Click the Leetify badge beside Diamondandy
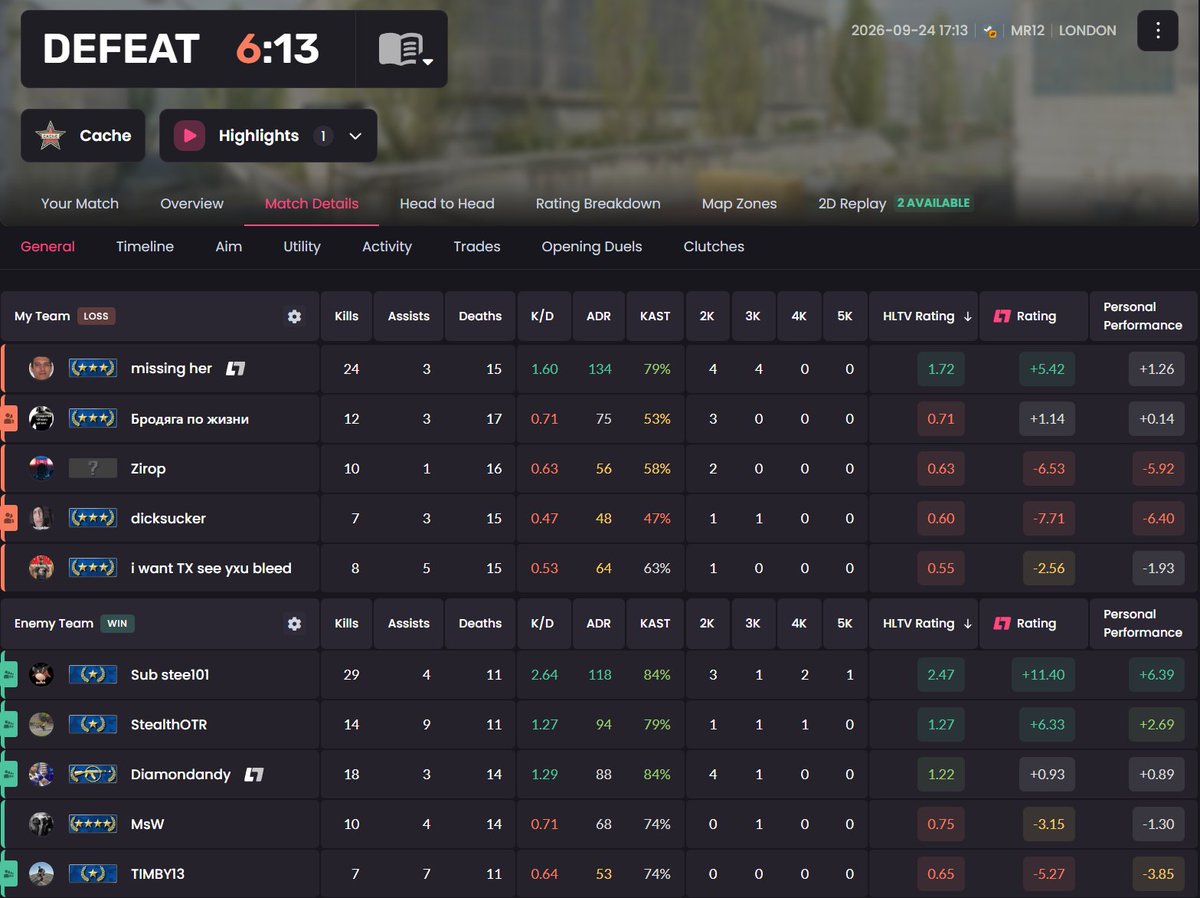 [254, 775]
